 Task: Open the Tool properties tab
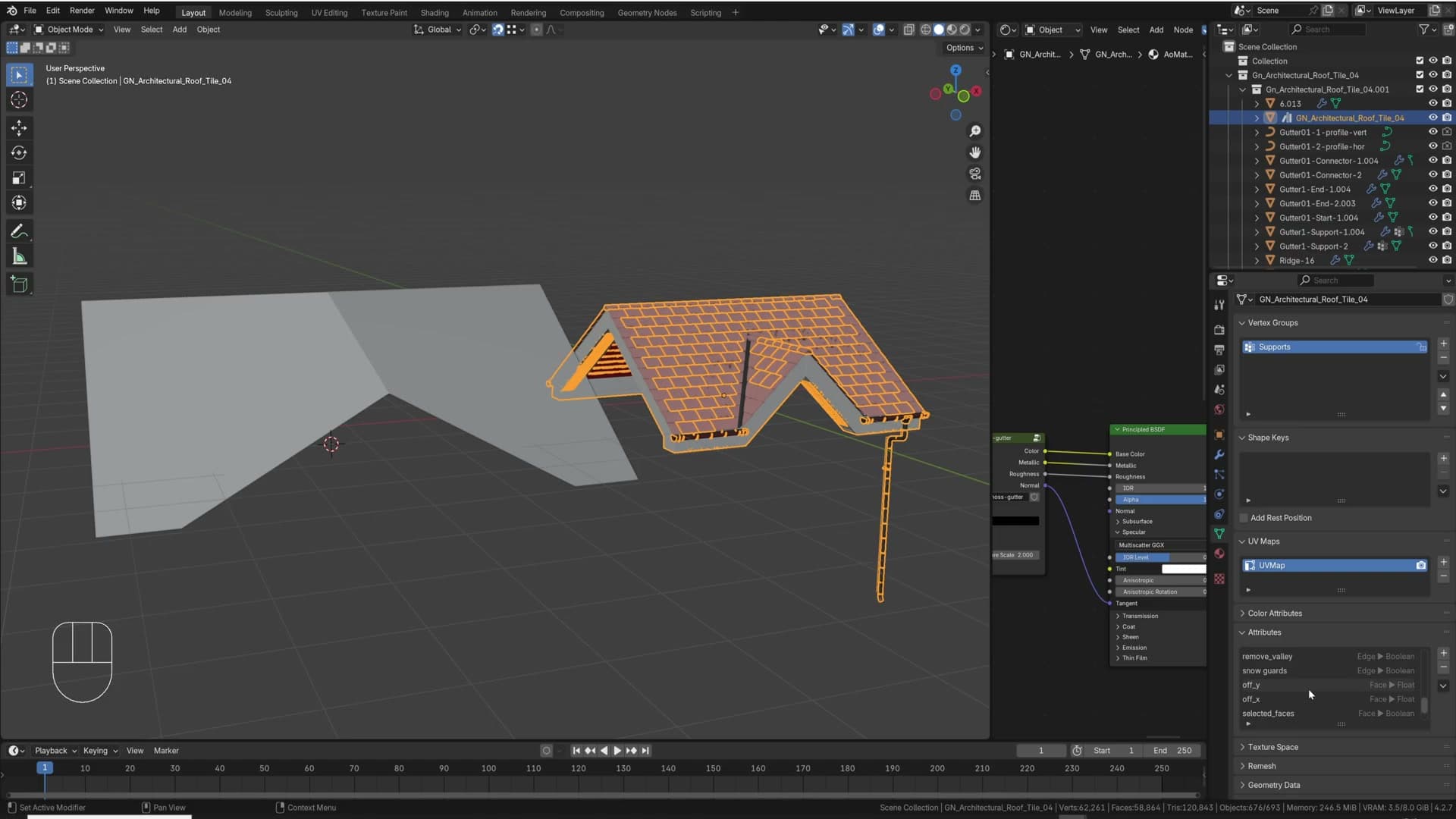tap(1219, 305)
